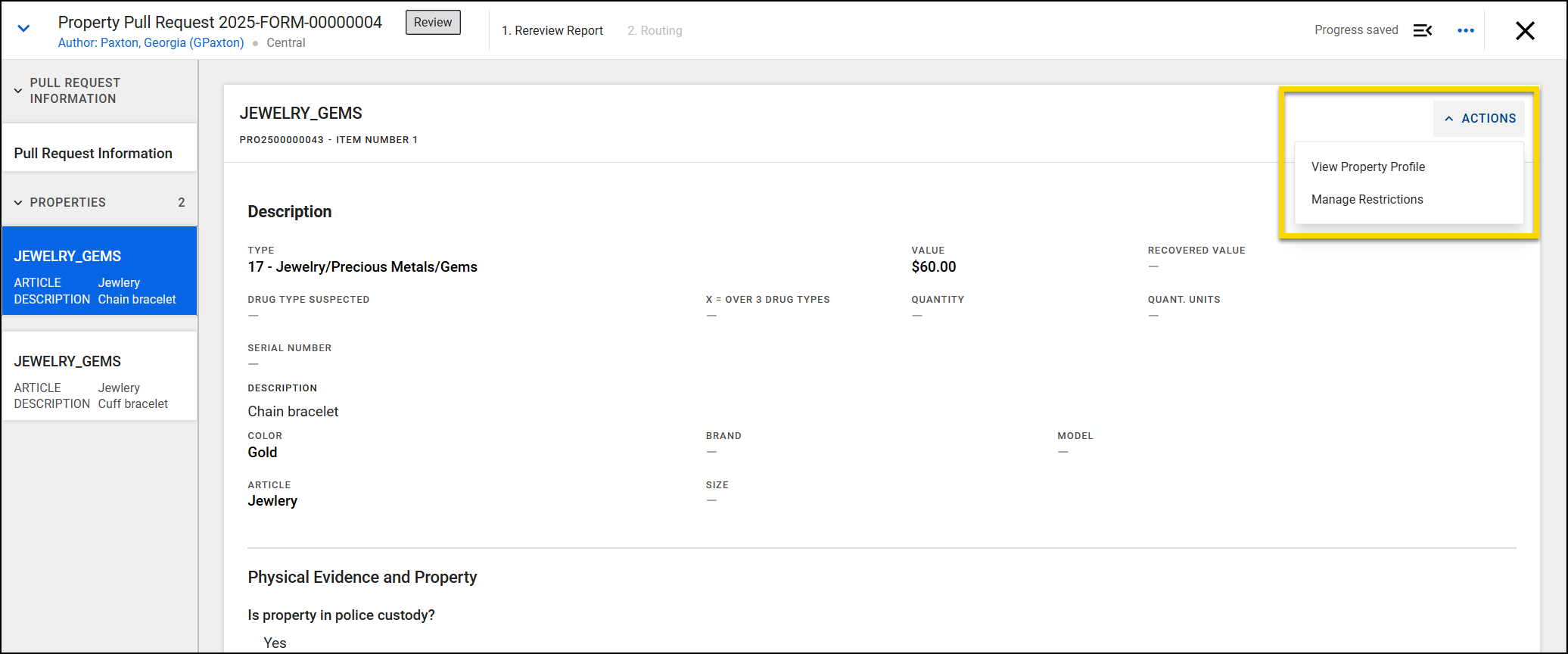
Task: Open the Pull Request Information sidebar item
Action: coord(93,153)
